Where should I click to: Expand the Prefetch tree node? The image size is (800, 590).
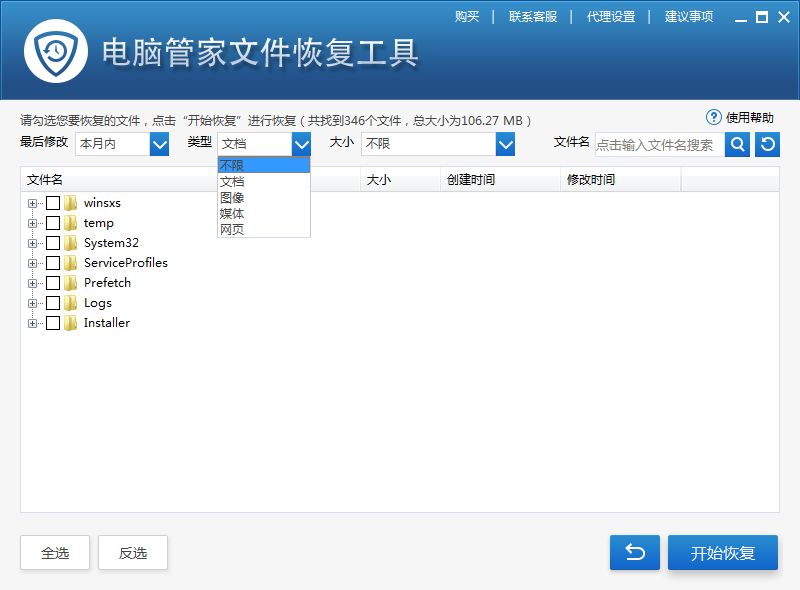[x=32, y=283]
